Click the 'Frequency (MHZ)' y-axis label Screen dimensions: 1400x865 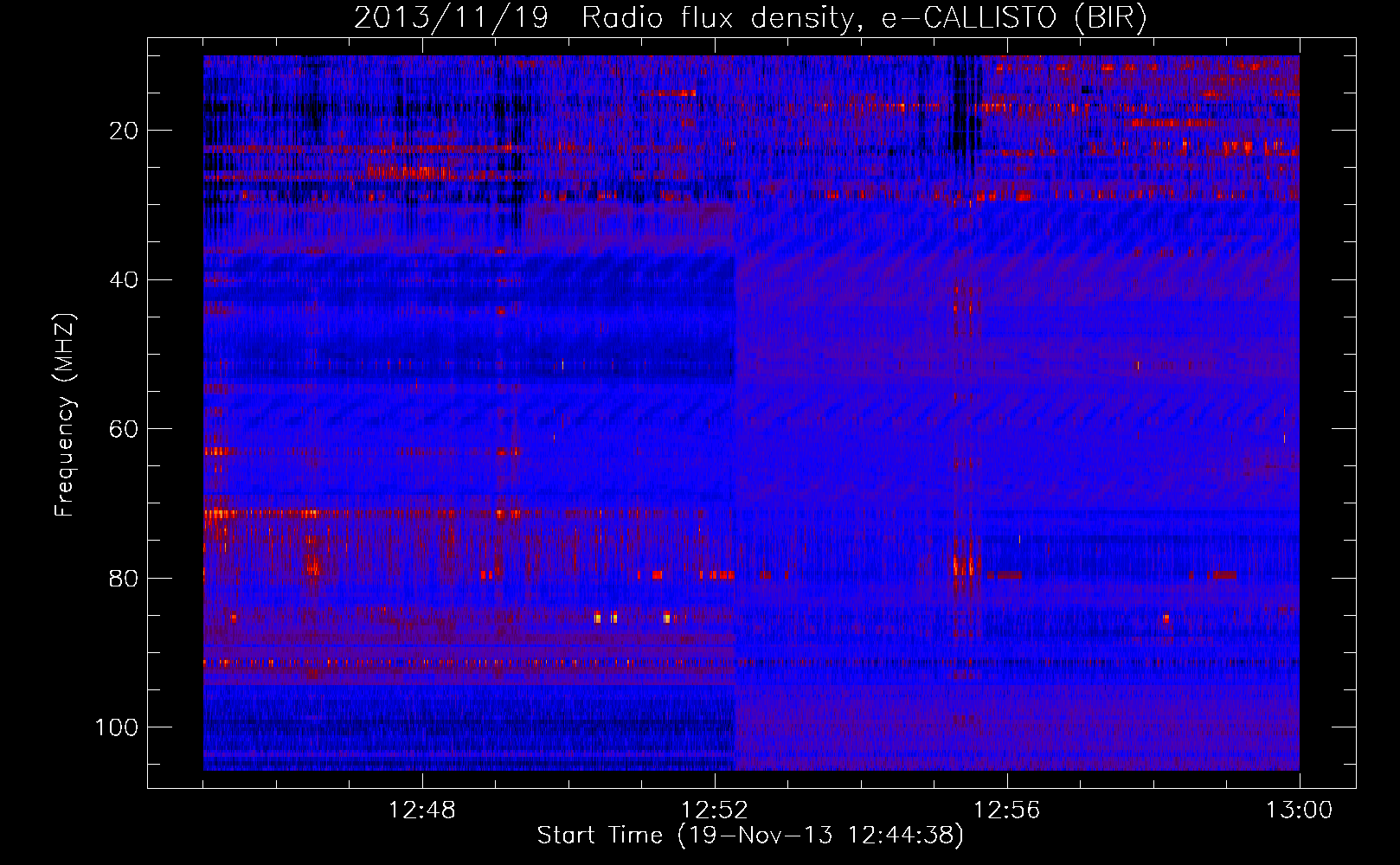click(65, 415)
